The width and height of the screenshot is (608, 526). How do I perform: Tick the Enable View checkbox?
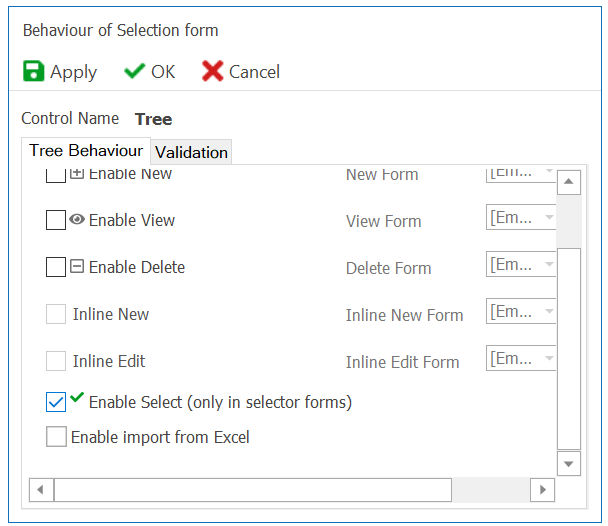[56, 221]
